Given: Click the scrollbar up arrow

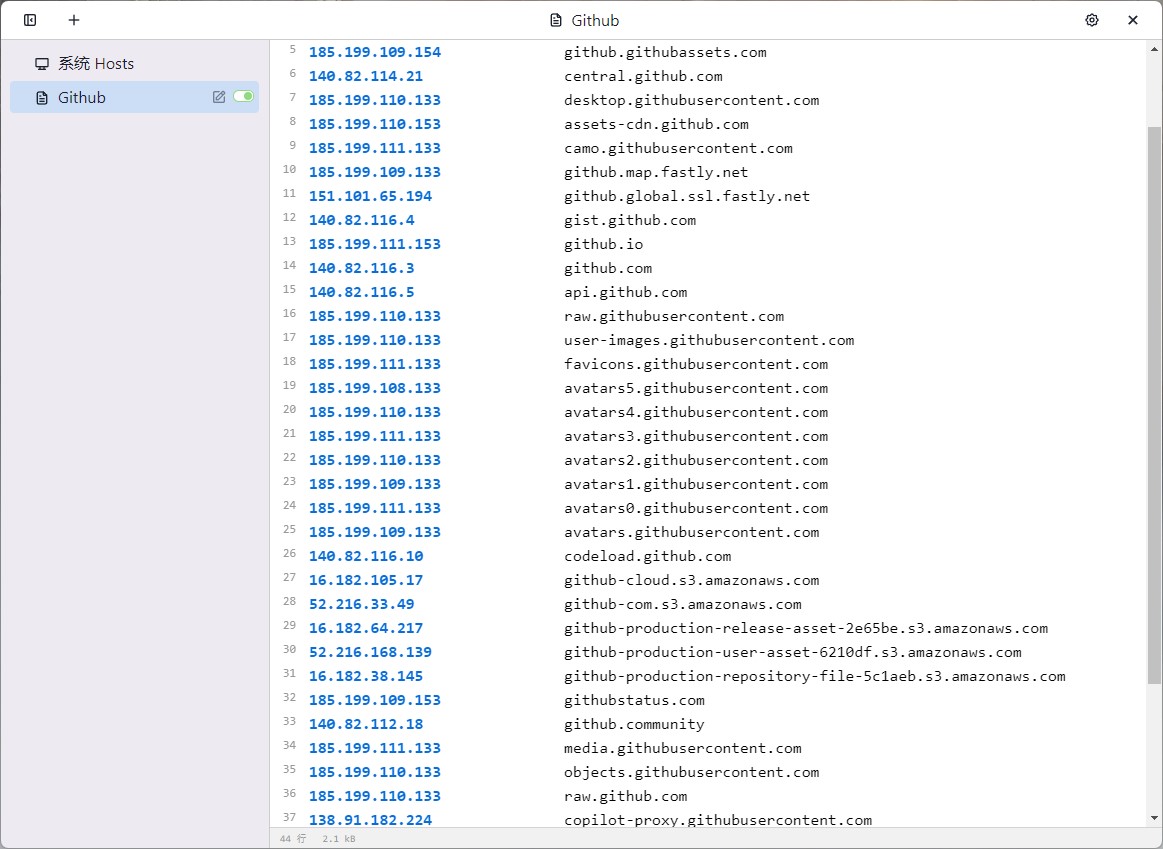Looking at the screenshot, I should point(1154,48).
